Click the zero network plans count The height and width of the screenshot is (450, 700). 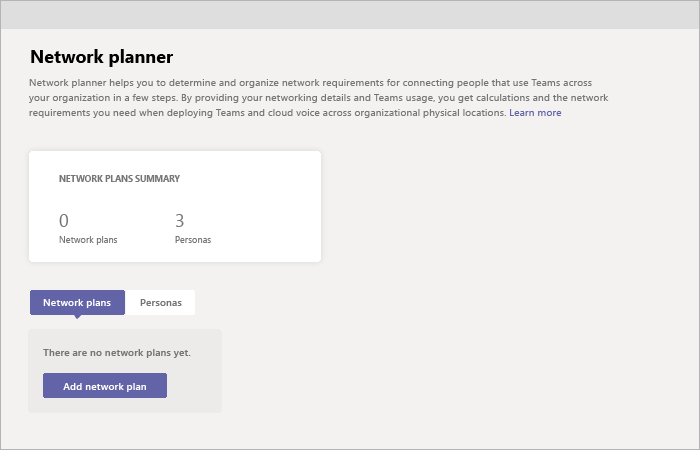pyautogui.click(x=64, y=221)
